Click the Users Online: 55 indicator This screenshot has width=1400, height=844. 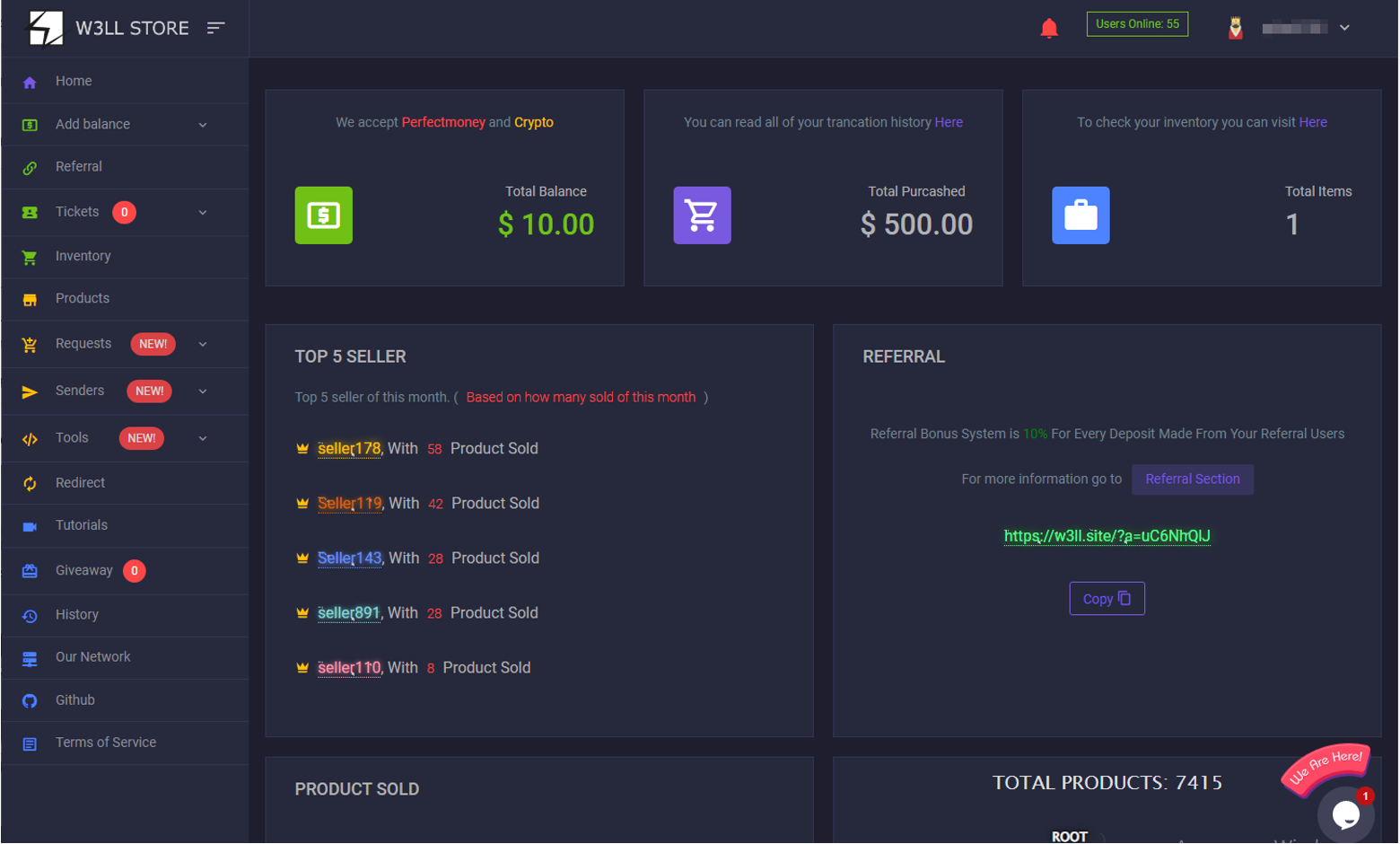point(1136,23)
